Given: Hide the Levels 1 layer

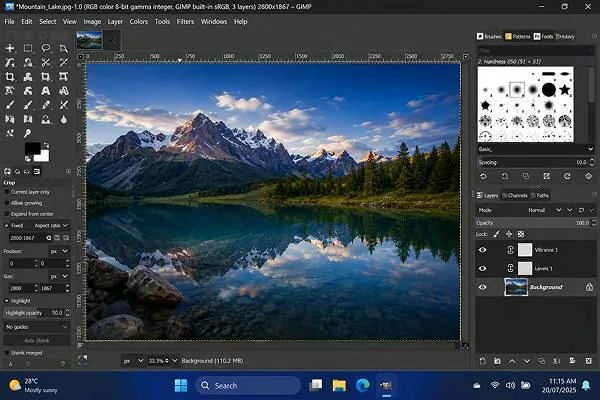Looking at the screenshot, I should 483,269.
